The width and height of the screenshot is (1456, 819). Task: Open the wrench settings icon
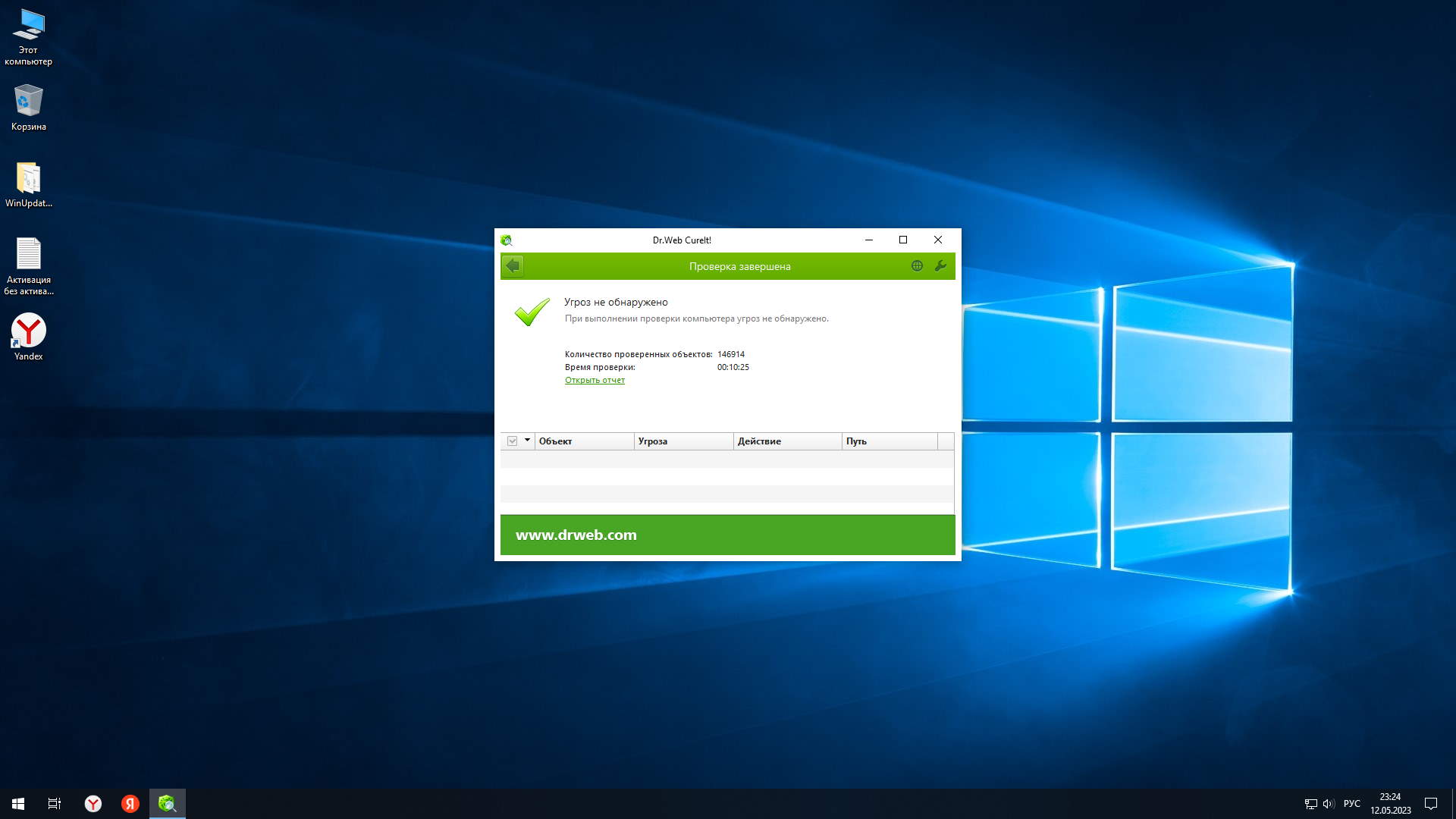point(940,266)
